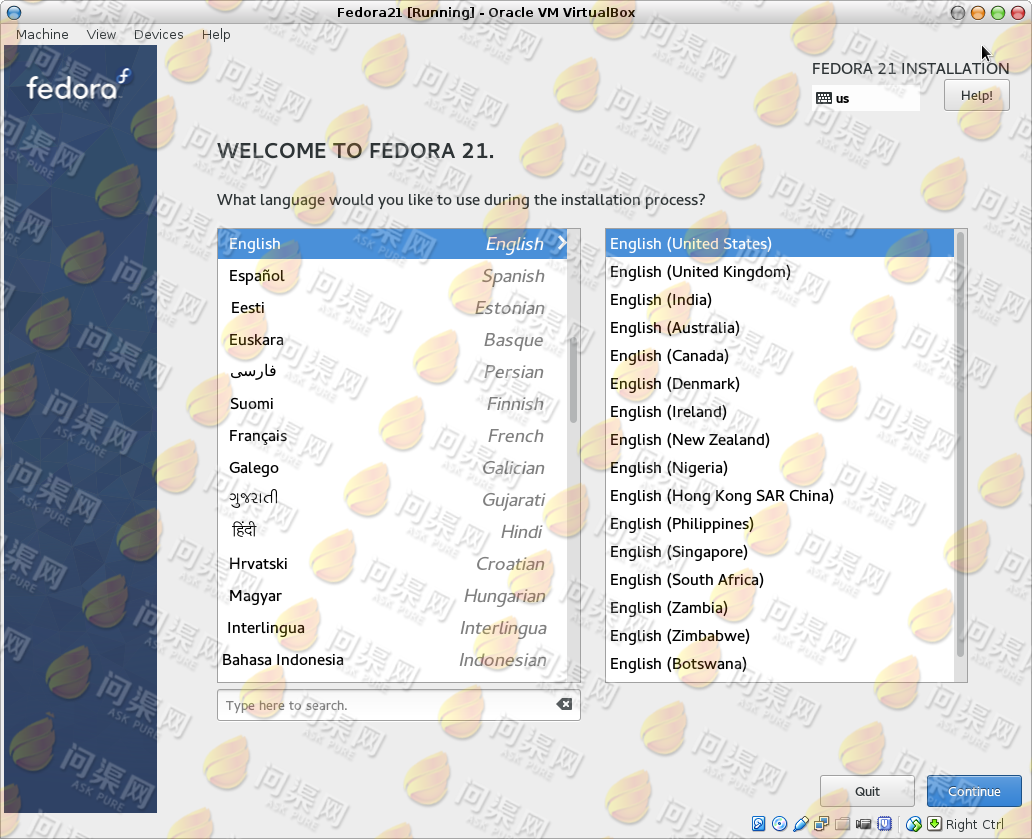Choose English (New Zealand) locale
Viewport: 1032px width, 839px height.
(780, 440)
